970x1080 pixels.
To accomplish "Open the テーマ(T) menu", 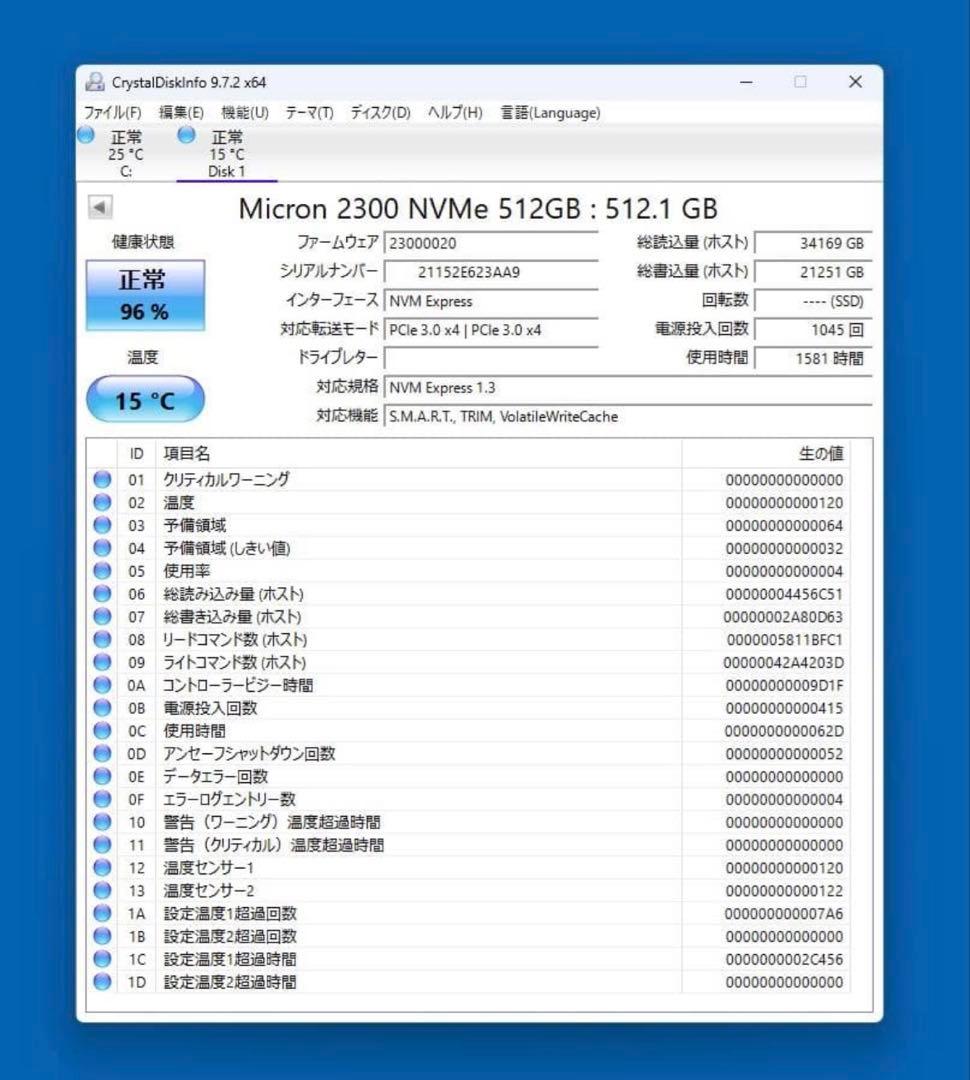I will tap(309, 112).
